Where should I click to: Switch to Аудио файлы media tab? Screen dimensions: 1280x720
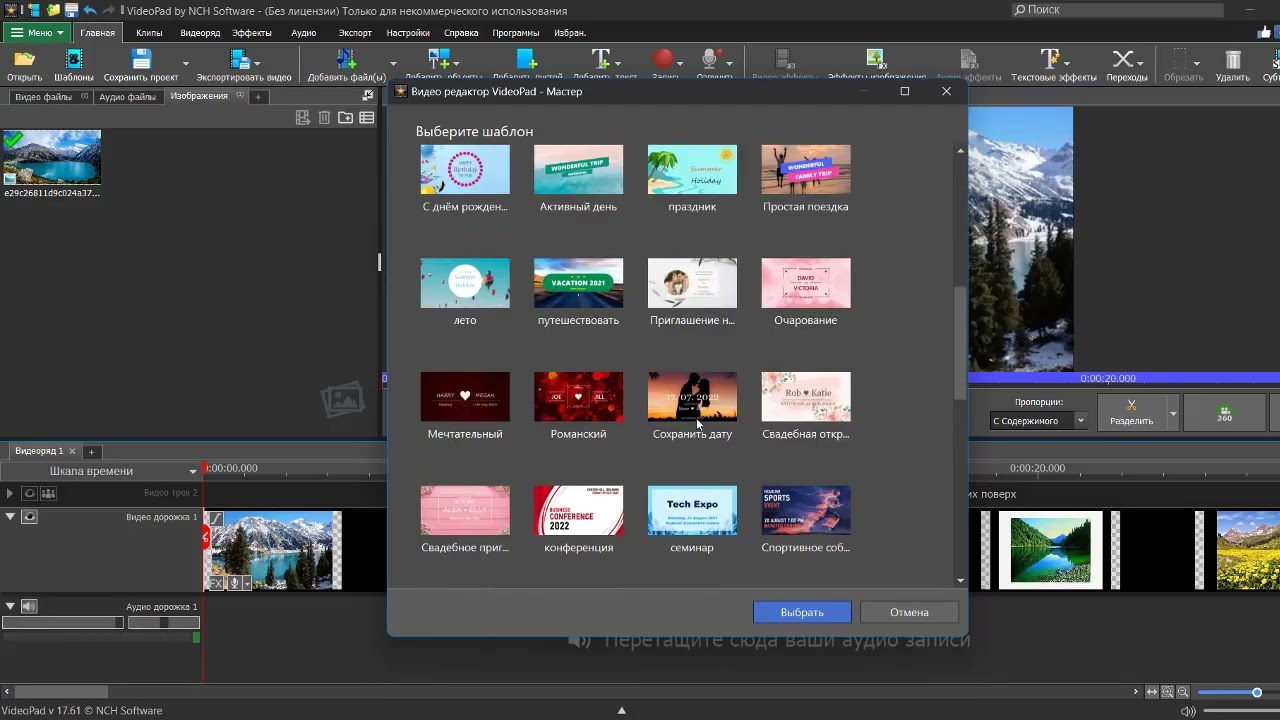pyautogui.click(x=127, y=97)
